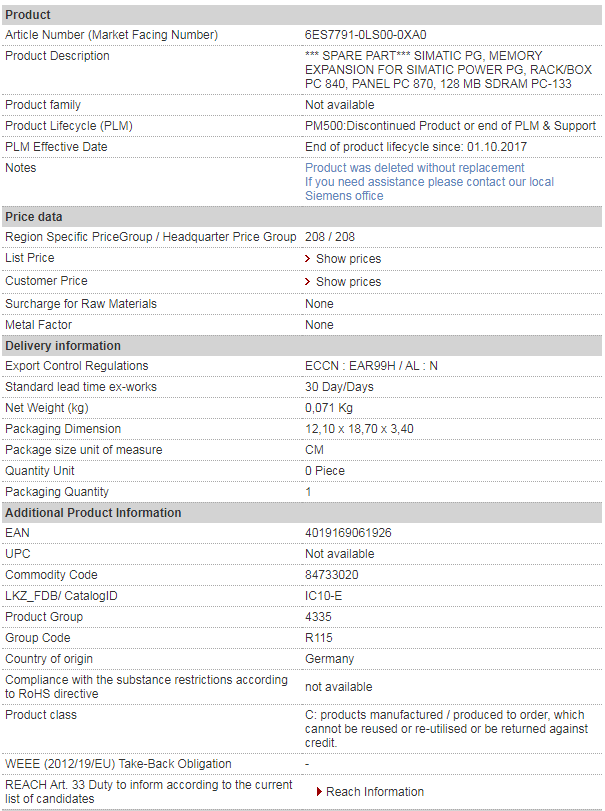
Task: Select the EAN value 4019169061926
Action: (348, 533)
